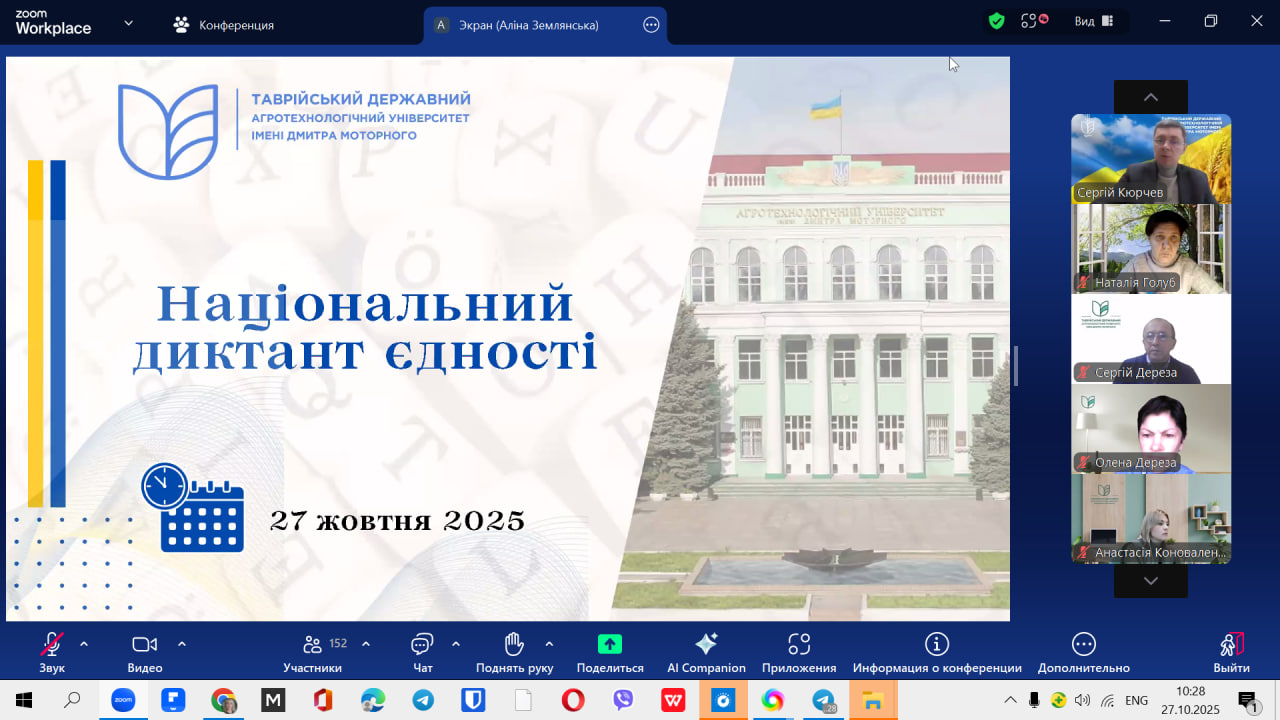This screenshot has width=1280, height=720.
Task: Open the black M app in the taskbar
Action: (x=273, y=700)
